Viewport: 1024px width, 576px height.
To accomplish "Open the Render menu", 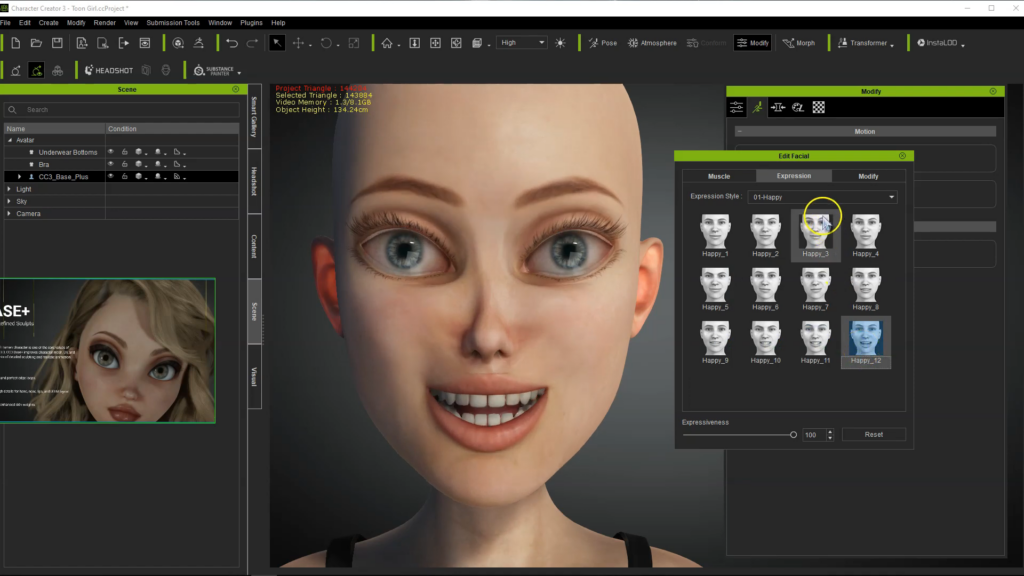I will coord(104,22).
